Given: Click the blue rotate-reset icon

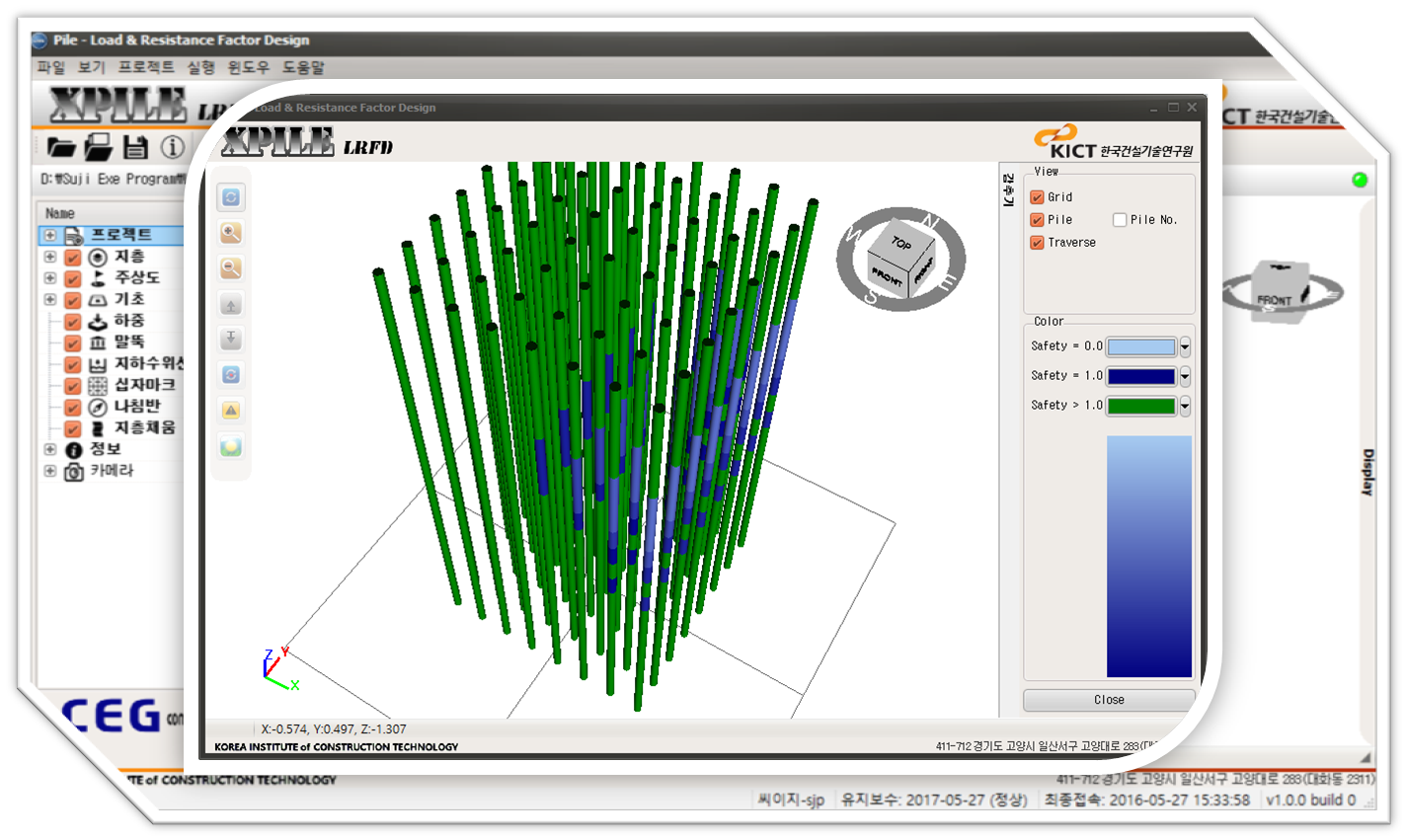Looking at the screenshot, I should (231, 375).
